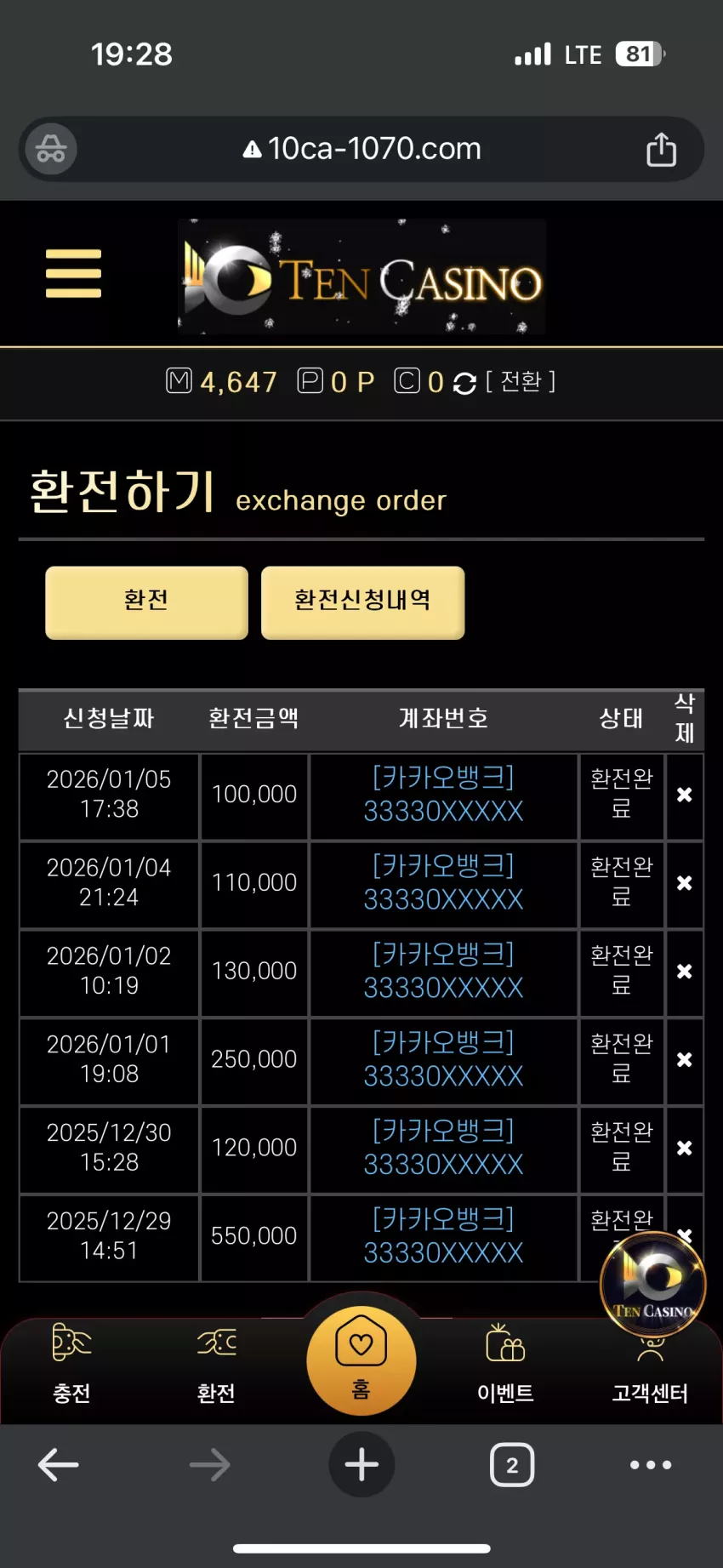Open the yellow hamburger menu
The width and height of the screenshot is (723, 1568).
[73, 273]
